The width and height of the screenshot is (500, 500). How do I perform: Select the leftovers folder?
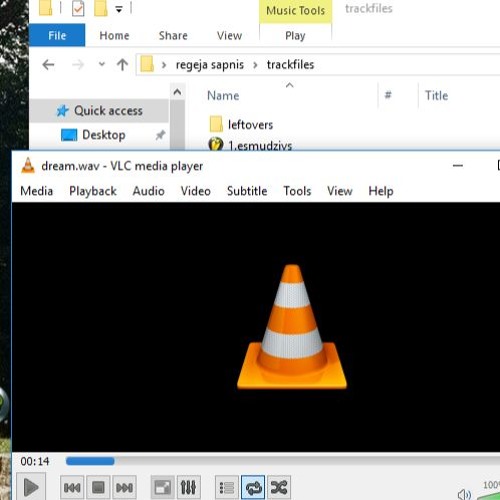pos(250,125)
